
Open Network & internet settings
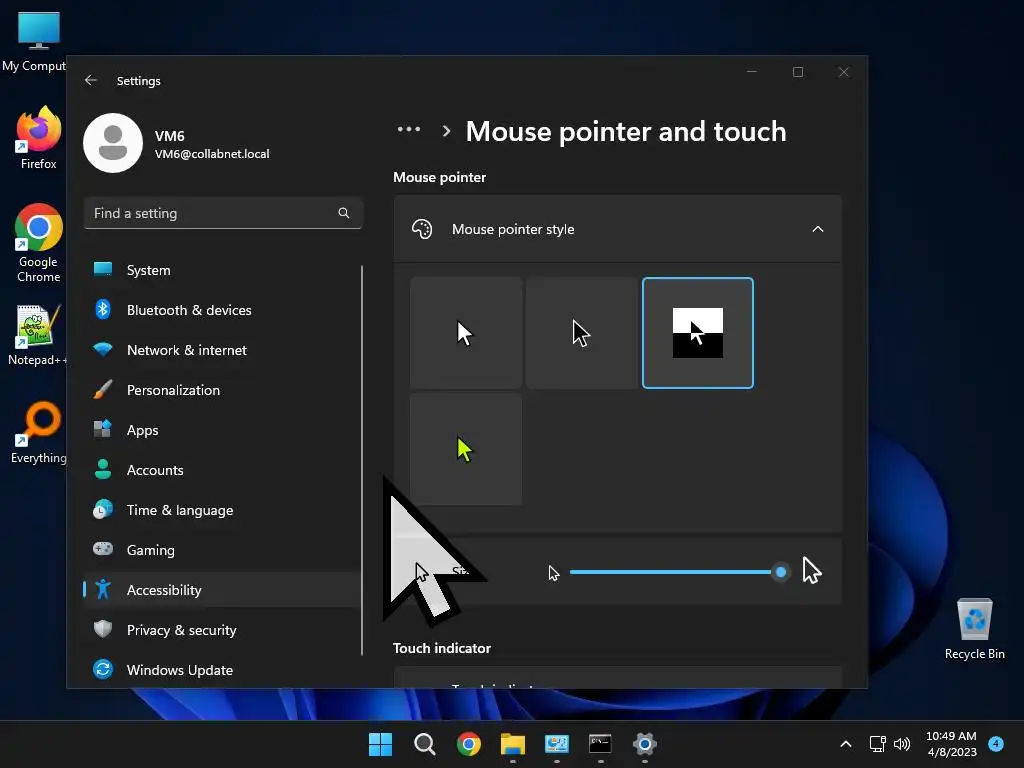coord(222,350)
